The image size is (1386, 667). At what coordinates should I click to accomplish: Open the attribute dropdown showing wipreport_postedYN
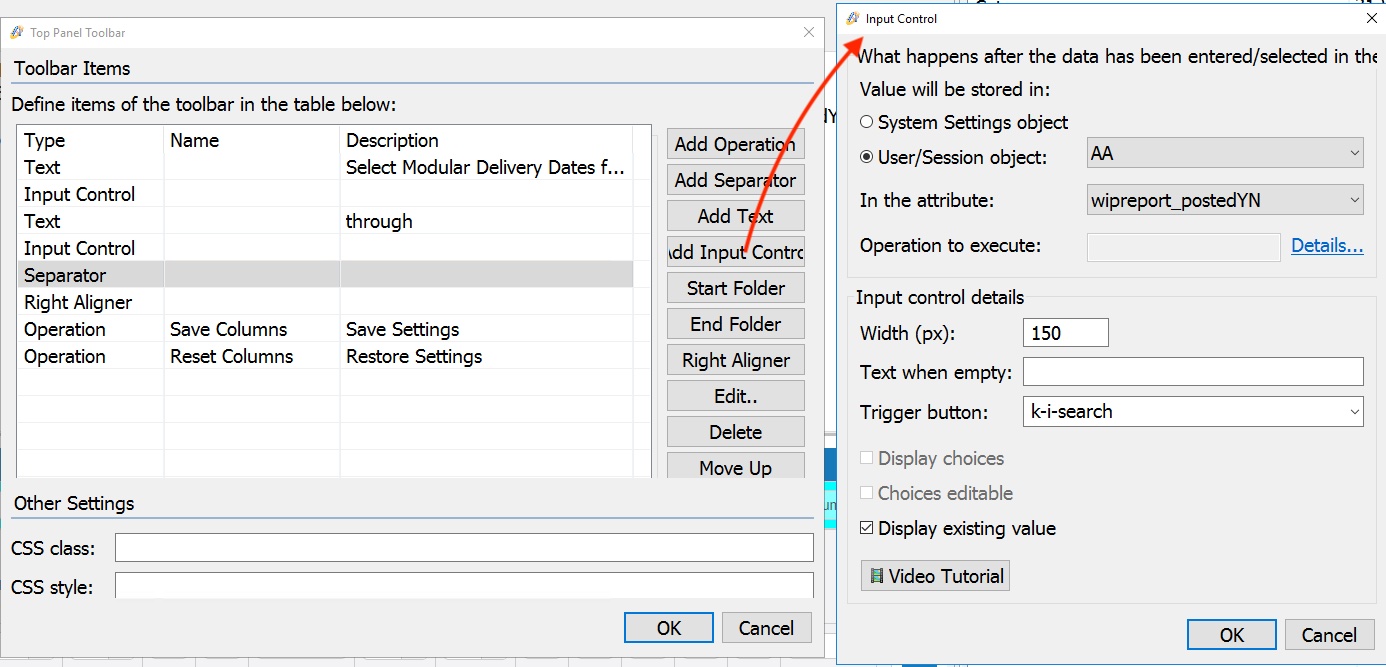1225,200
